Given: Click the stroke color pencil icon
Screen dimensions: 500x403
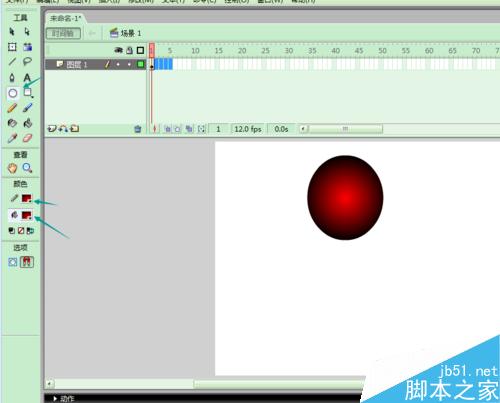Looking at the screenshot, I should click(x=14, y=198).
